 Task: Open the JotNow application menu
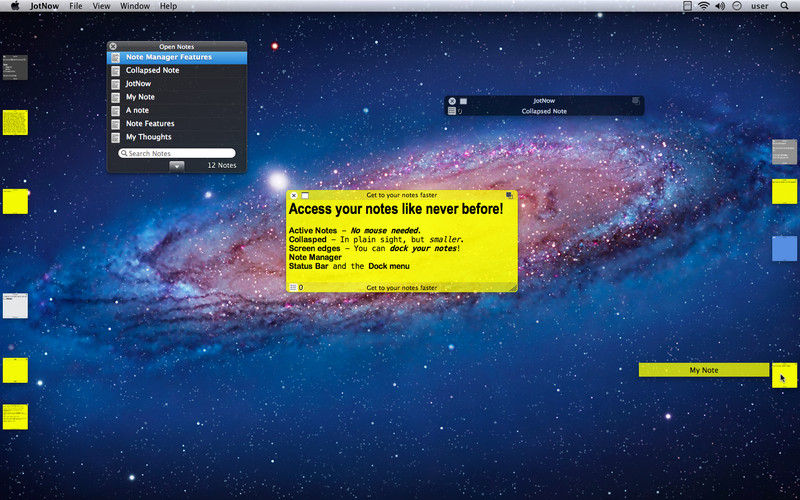(44, 6)
